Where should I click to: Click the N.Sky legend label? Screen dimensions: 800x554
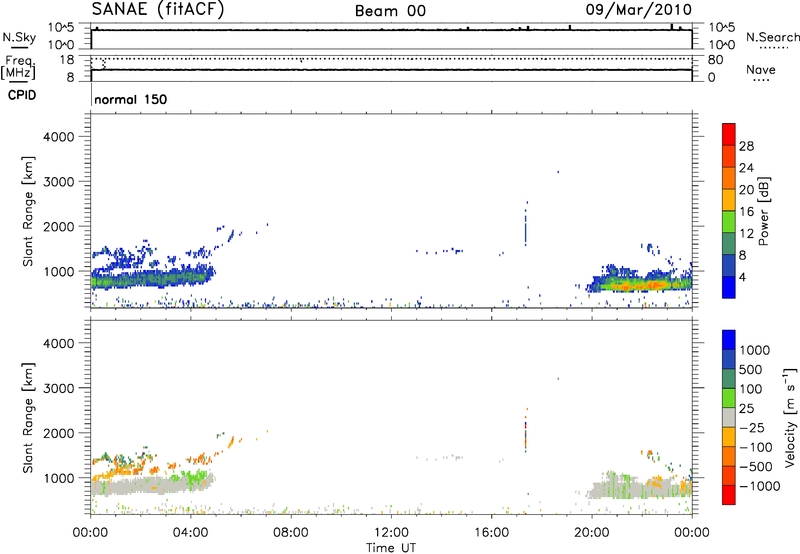19,37
